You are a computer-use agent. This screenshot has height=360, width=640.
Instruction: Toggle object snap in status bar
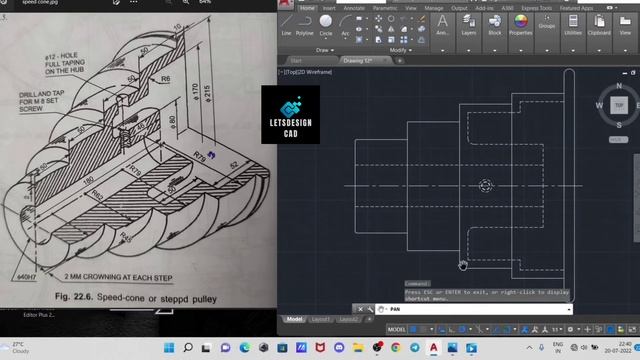point(506,329)
